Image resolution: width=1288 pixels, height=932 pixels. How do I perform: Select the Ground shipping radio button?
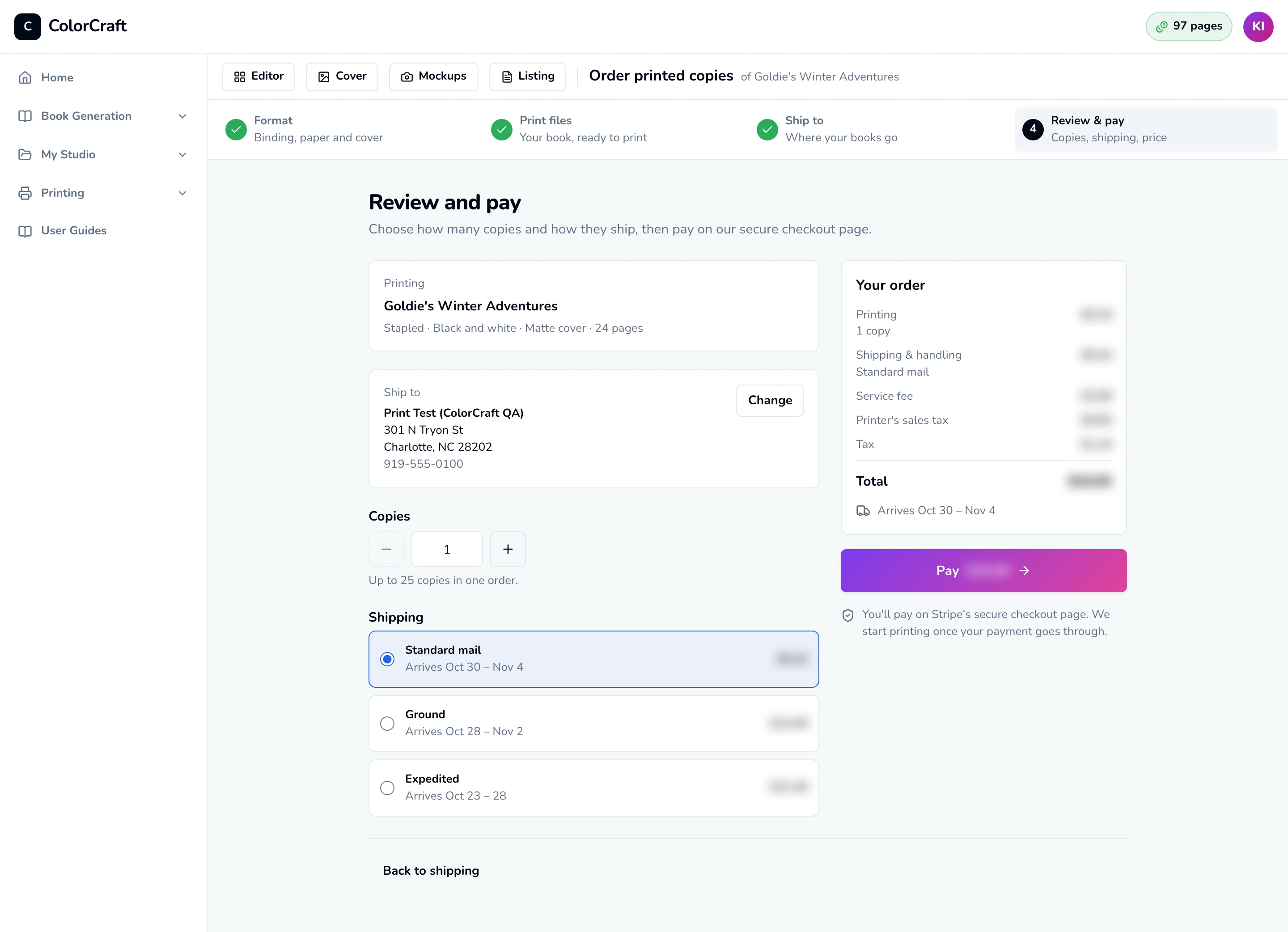[387, 724]
